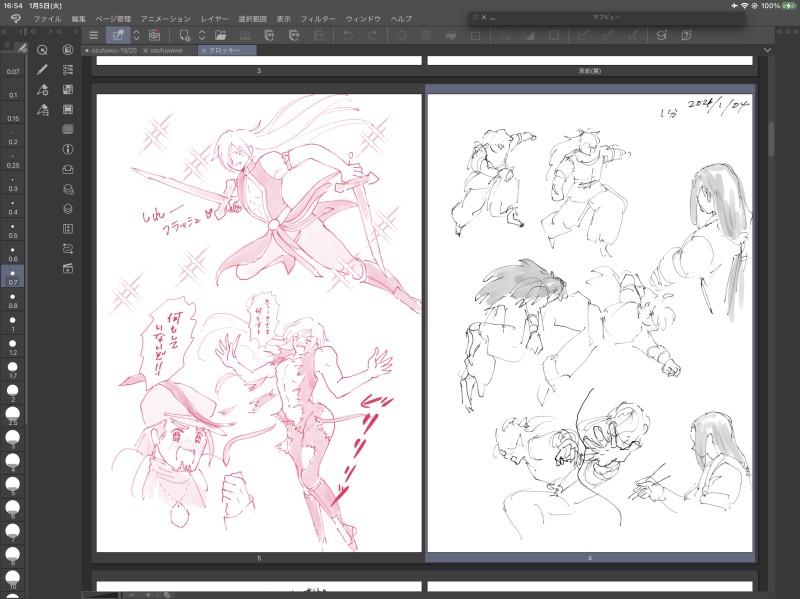The height and width of the screenshot is (599, 800).
Task: Collapse the left palette dock with the leftmost double arrow
Action: coord(5,32)
